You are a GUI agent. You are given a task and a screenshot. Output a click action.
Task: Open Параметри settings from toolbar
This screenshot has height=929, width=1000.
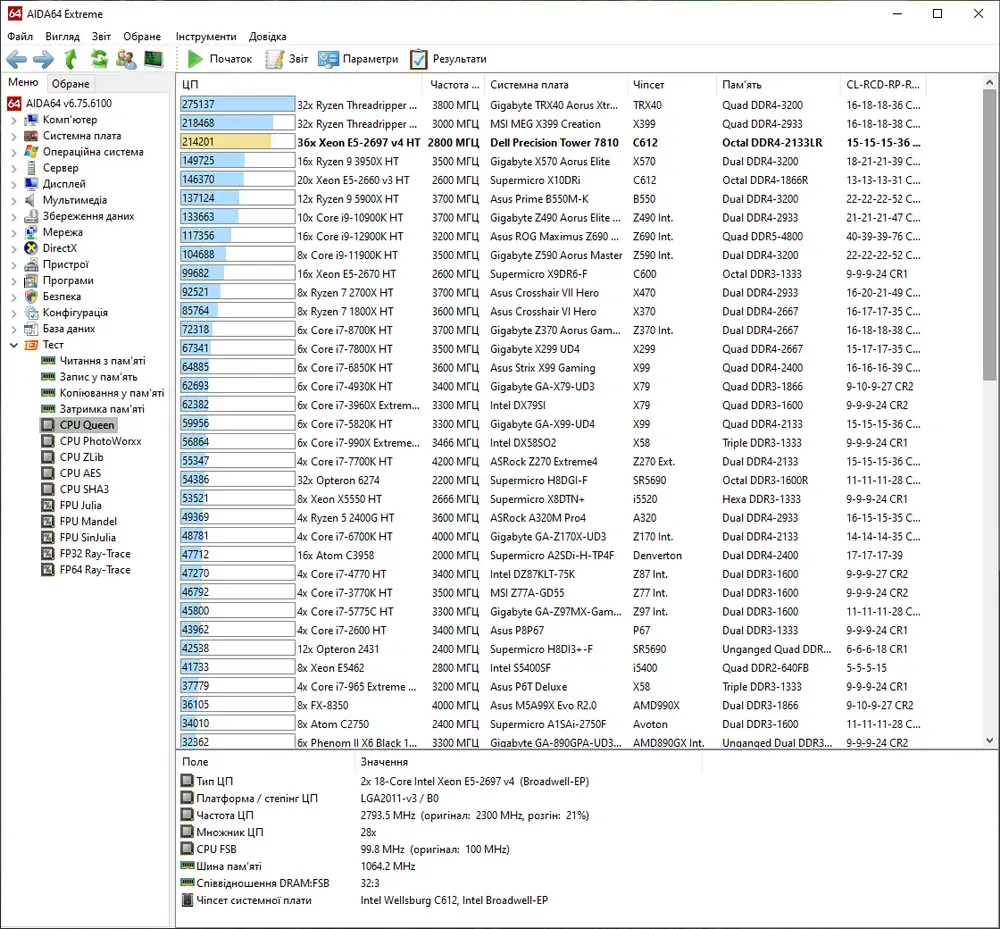coord(358,59)
